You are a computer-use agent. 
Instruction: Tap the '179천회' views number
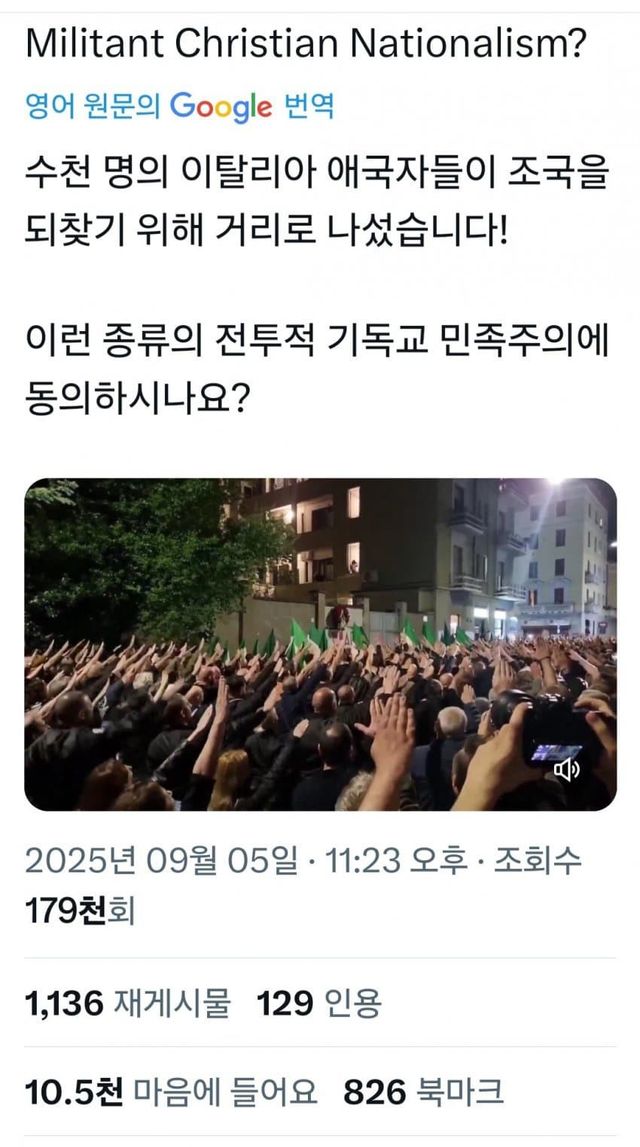80,911
